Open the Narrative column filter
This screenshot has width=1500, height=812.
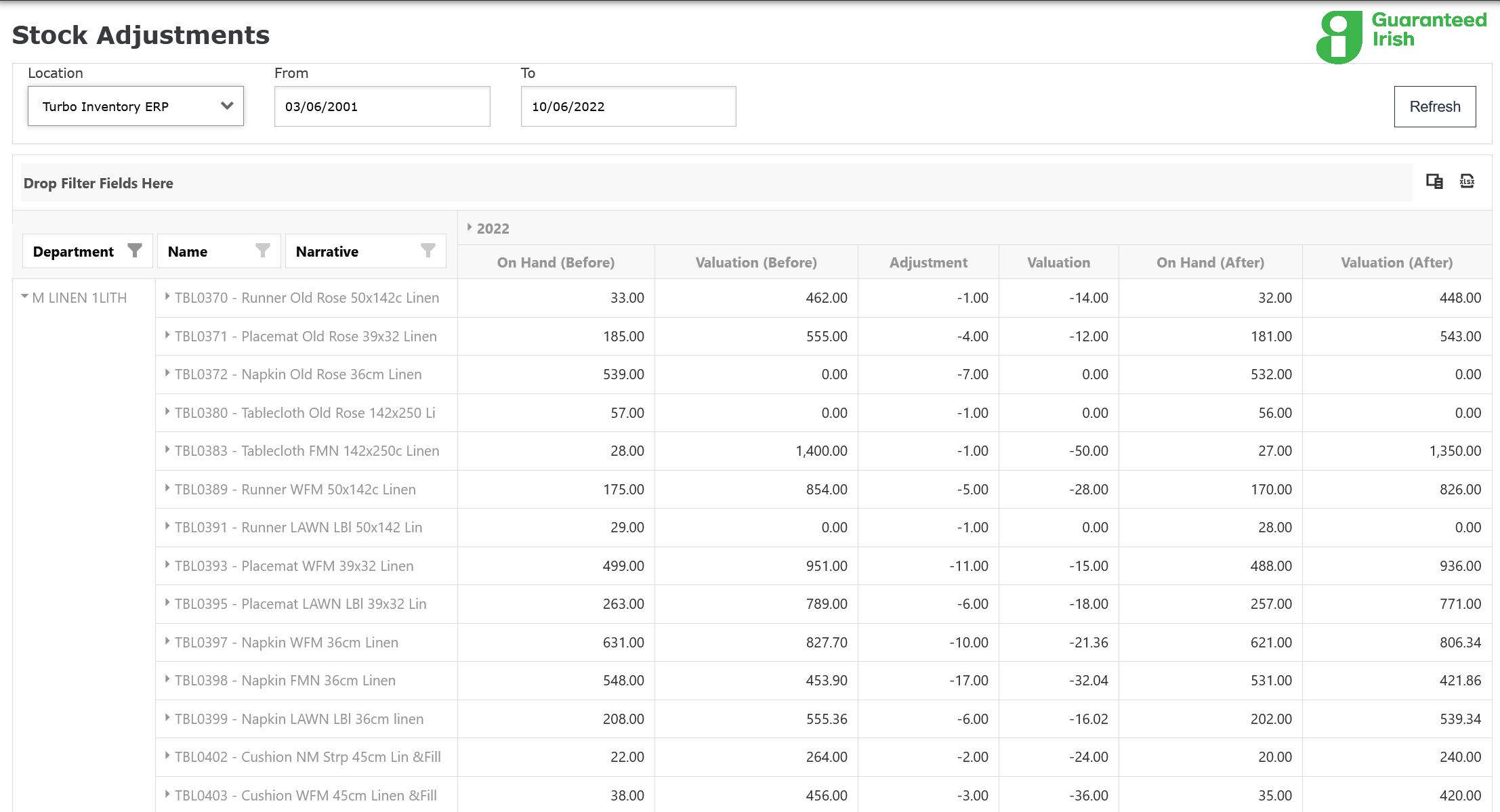428,251
